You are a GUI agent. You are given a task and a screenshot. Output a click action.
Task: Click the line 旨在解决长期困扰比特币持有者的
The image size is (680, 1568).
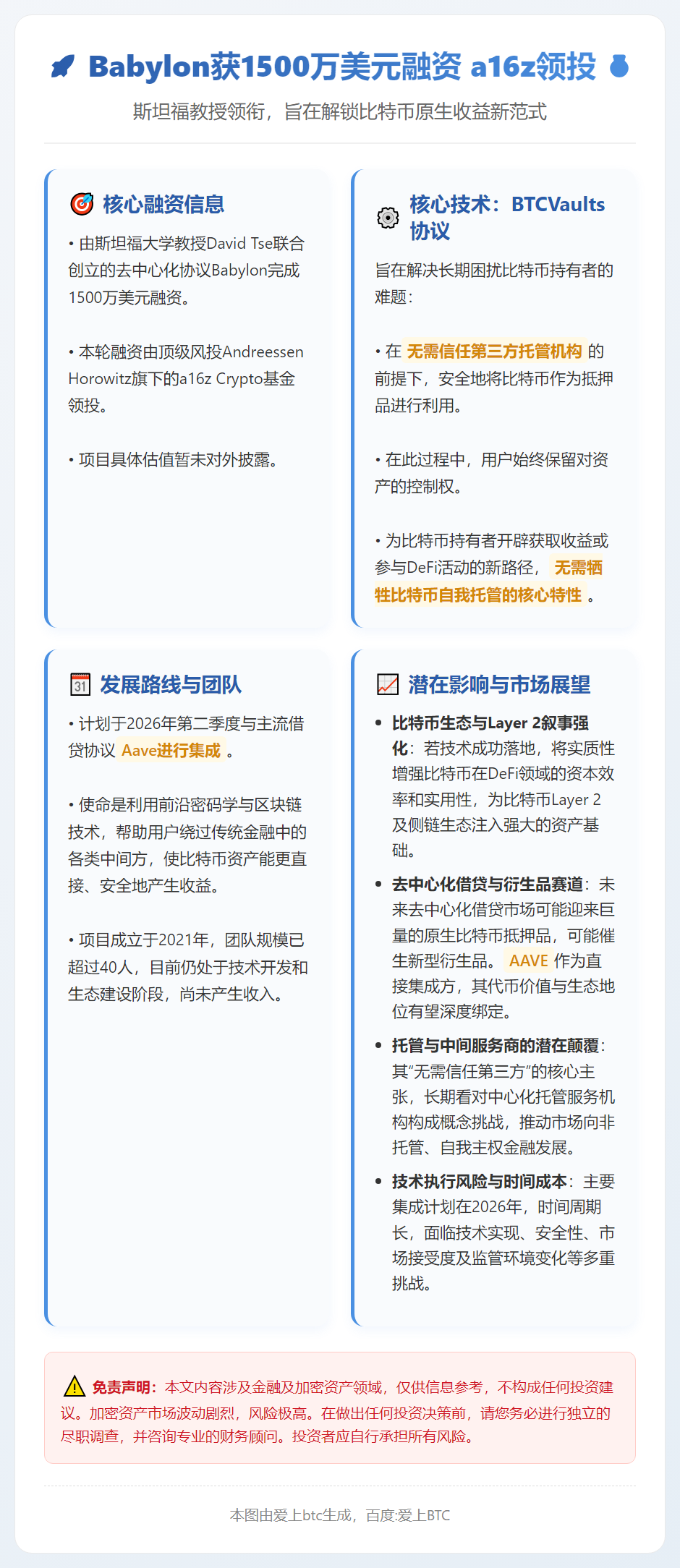494,270
